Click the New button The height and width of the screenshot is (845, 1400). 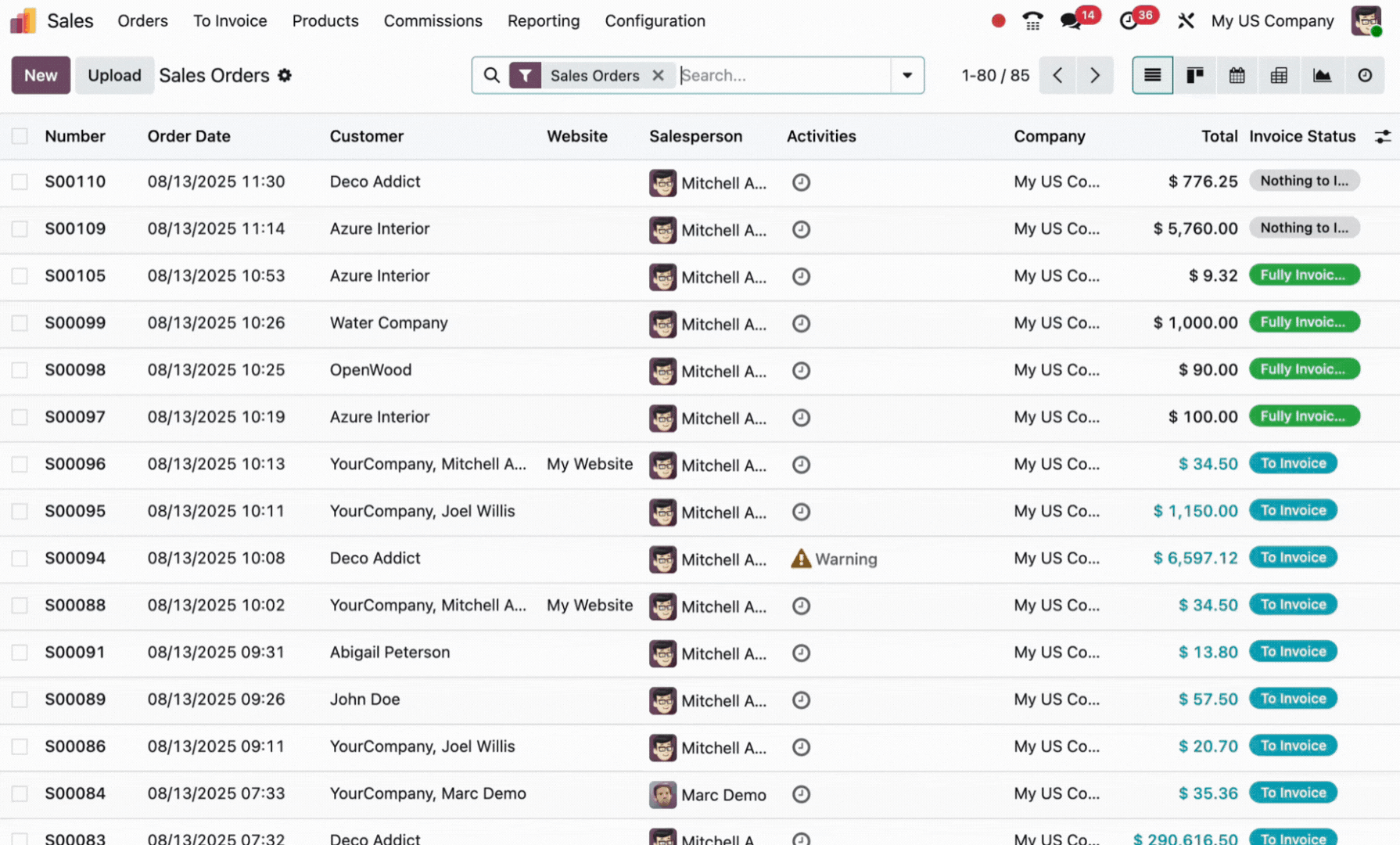click(41, 75)
